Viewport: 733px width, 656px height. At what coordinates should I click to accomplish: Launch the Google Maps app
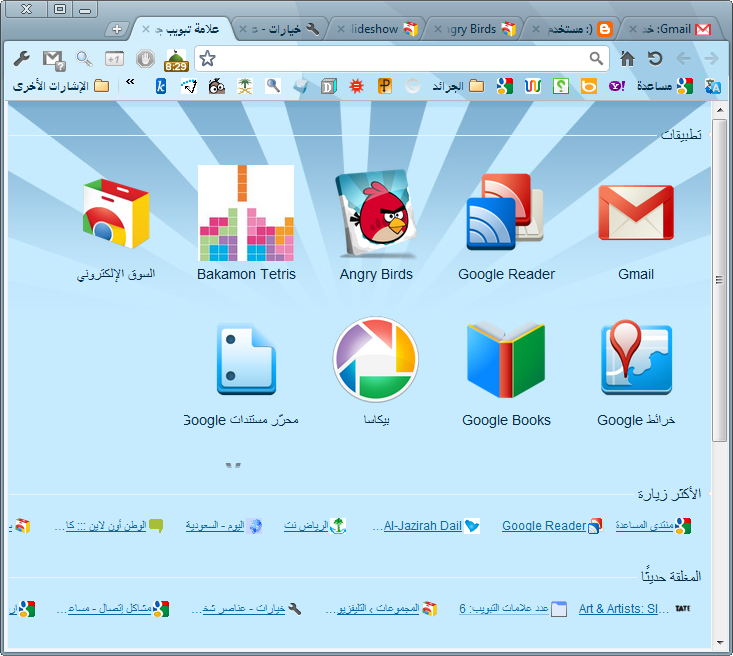click(636, 373)
